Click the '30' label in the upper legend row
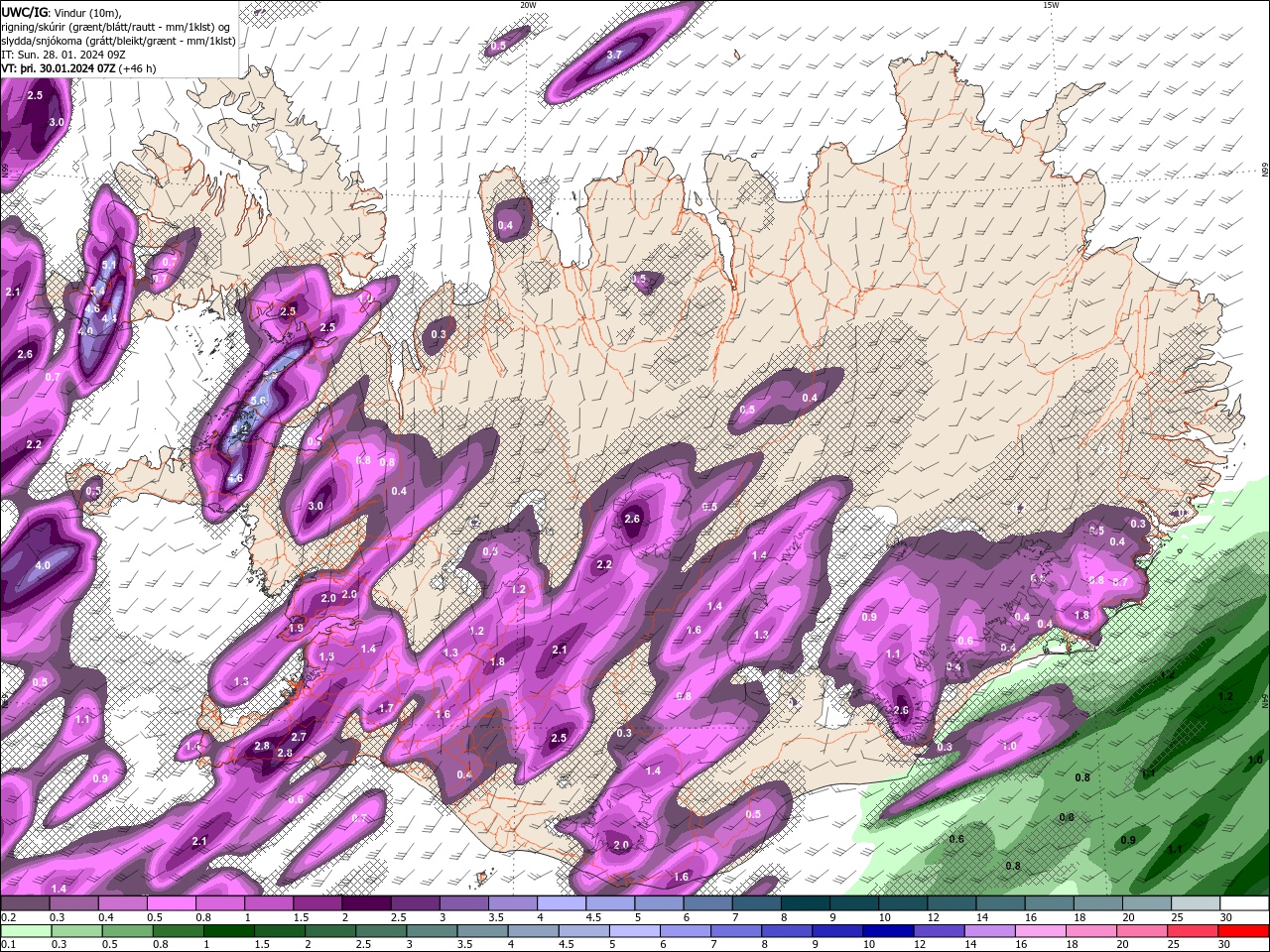Viewport: 1270px width, 952px height. point(1226,917)
